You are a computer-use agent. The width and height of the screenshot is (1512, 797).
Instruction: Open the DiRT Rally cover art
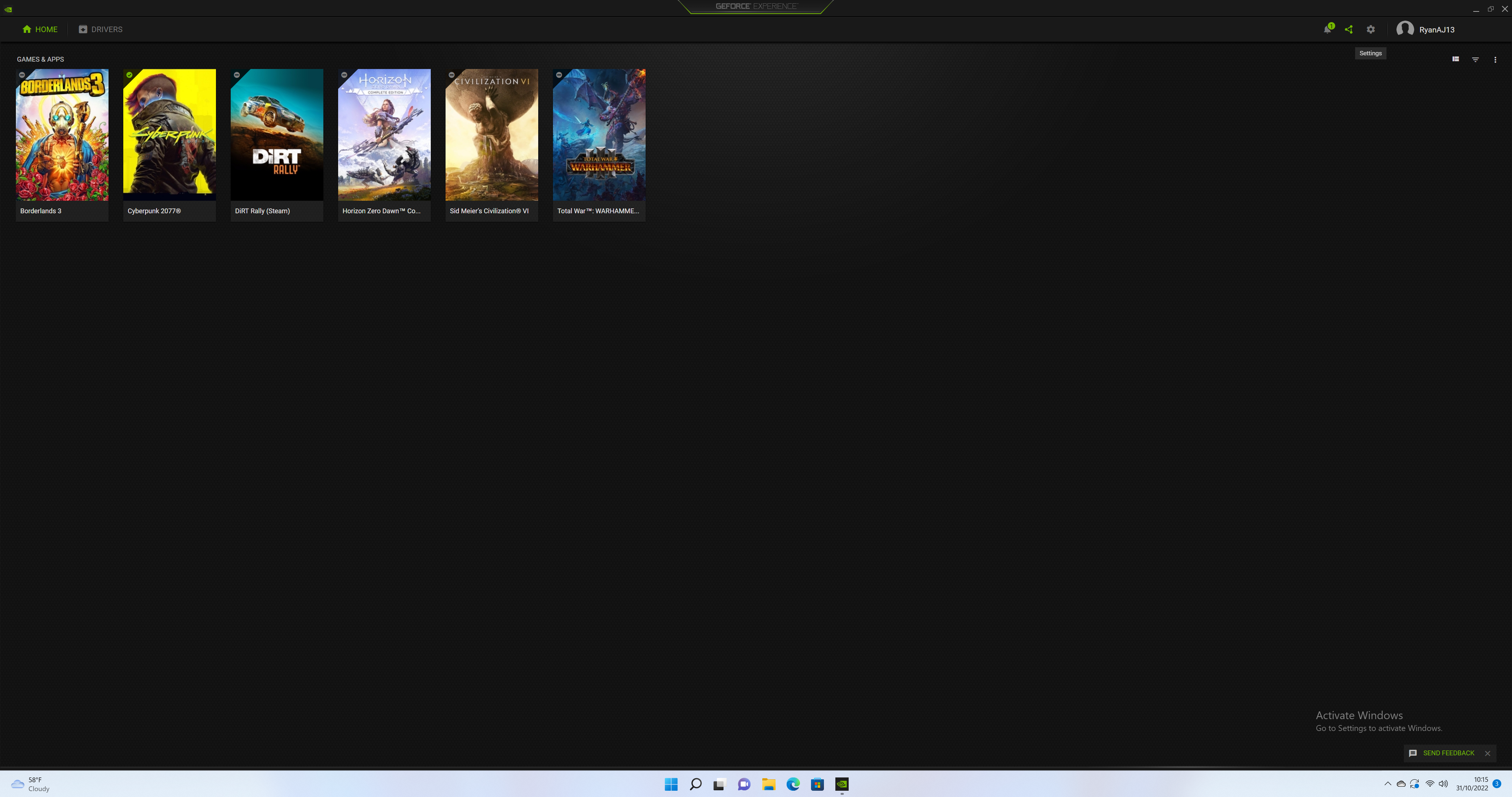tap(277, 135)
